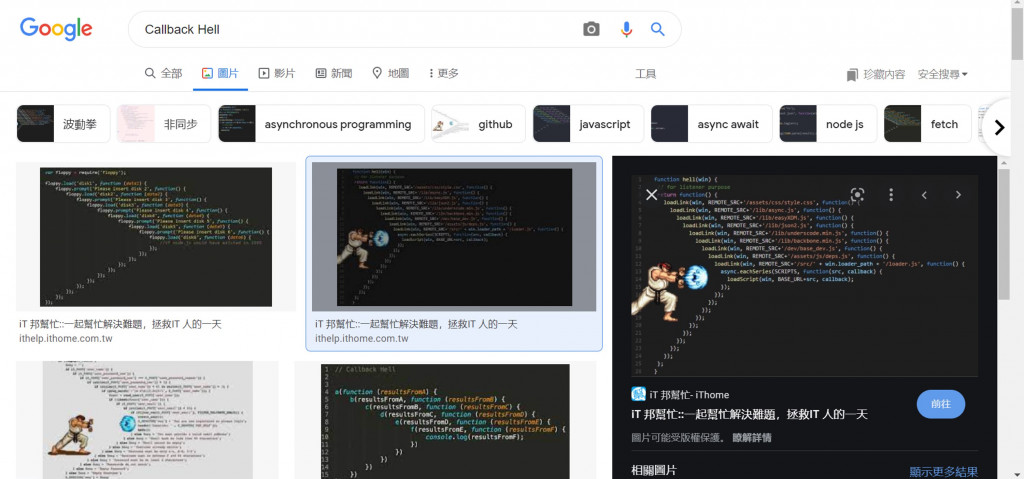Click ithelp.ithome.com.tw under selected result

[x=361, y=338]
